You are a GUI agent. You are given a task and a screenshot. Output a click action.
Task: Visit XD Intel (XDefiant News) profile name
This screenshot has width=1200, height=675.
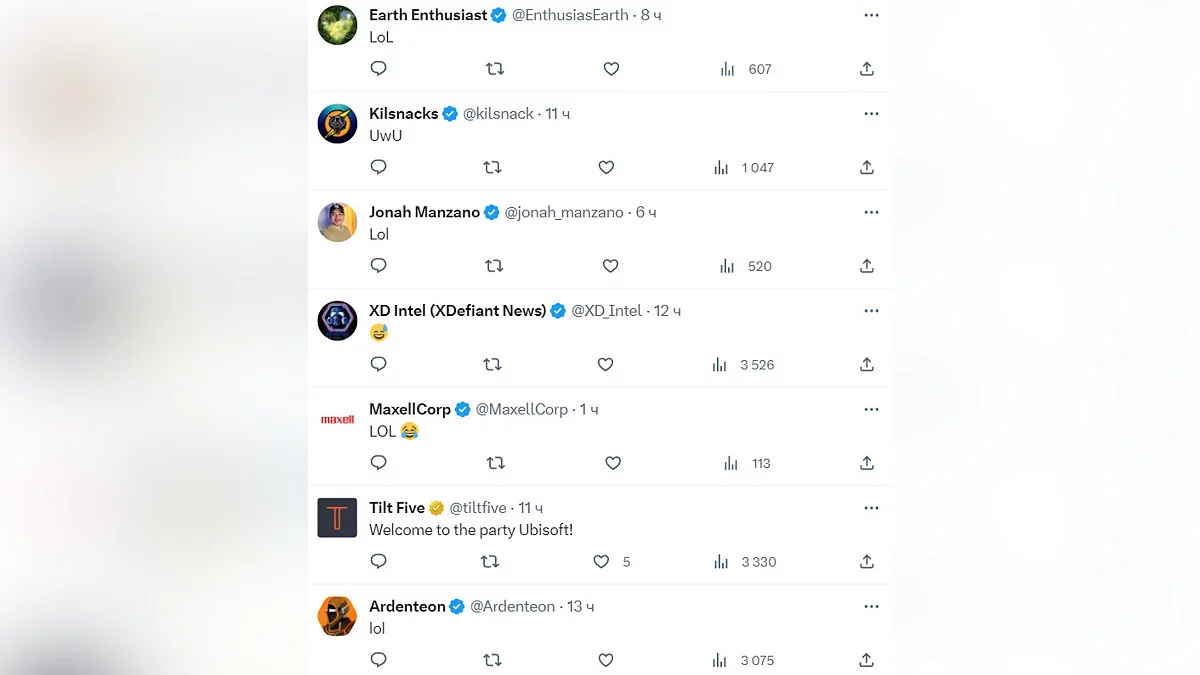457,311
